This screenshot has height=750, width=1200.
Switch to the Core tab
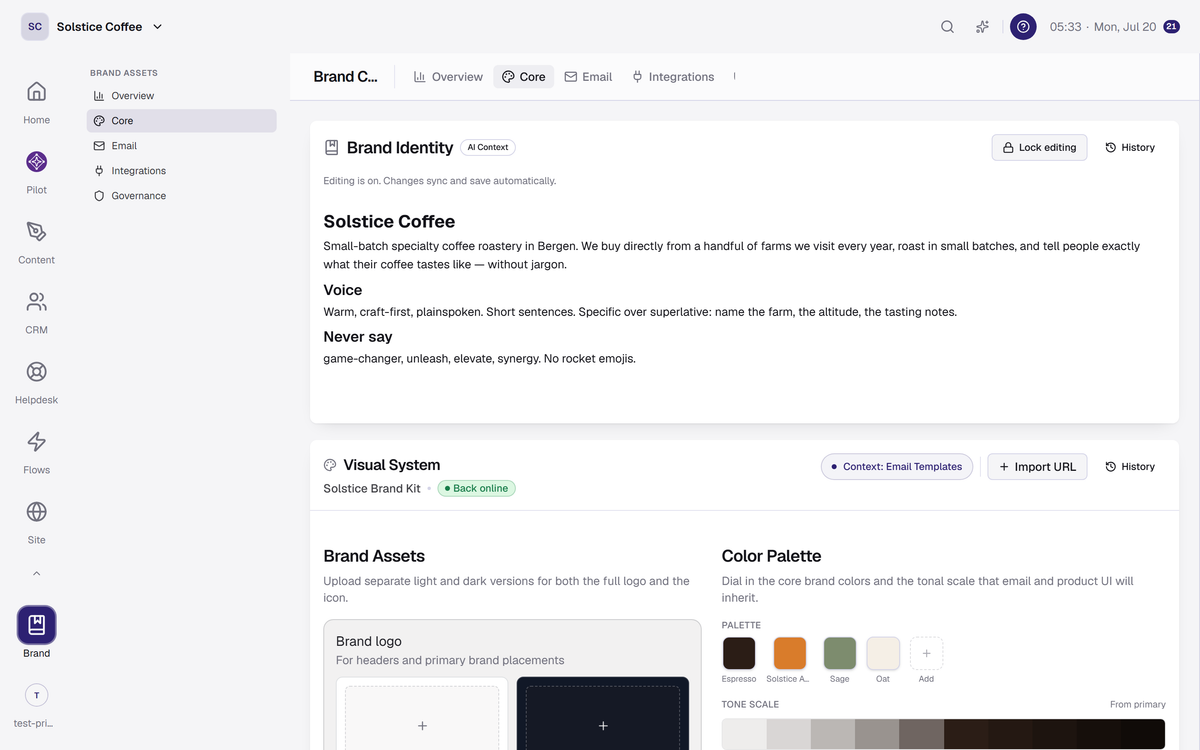point(524,77)
